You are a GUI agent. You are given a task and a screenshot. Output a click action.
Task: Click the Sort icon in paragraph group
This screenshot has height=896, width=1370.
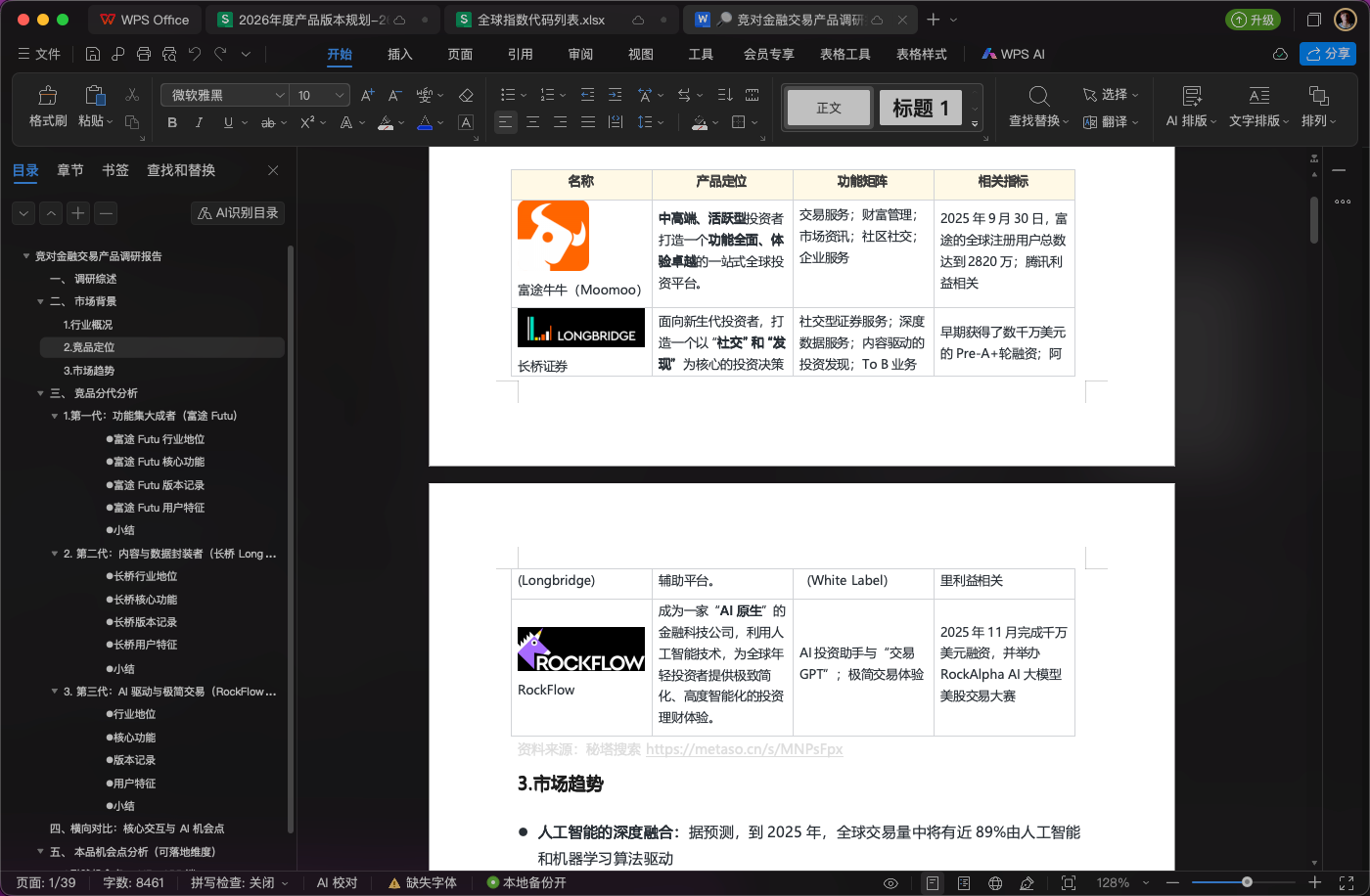pos(724,95)
